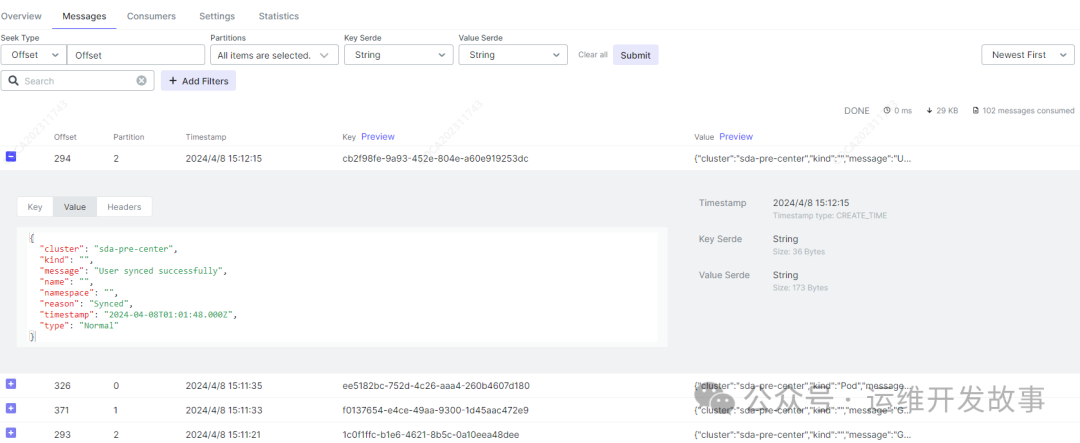Click the "Timestamp type: CREATE_TIME" detail
Image resolution: width=1080 pixels, height=443 pixels.
830,216
